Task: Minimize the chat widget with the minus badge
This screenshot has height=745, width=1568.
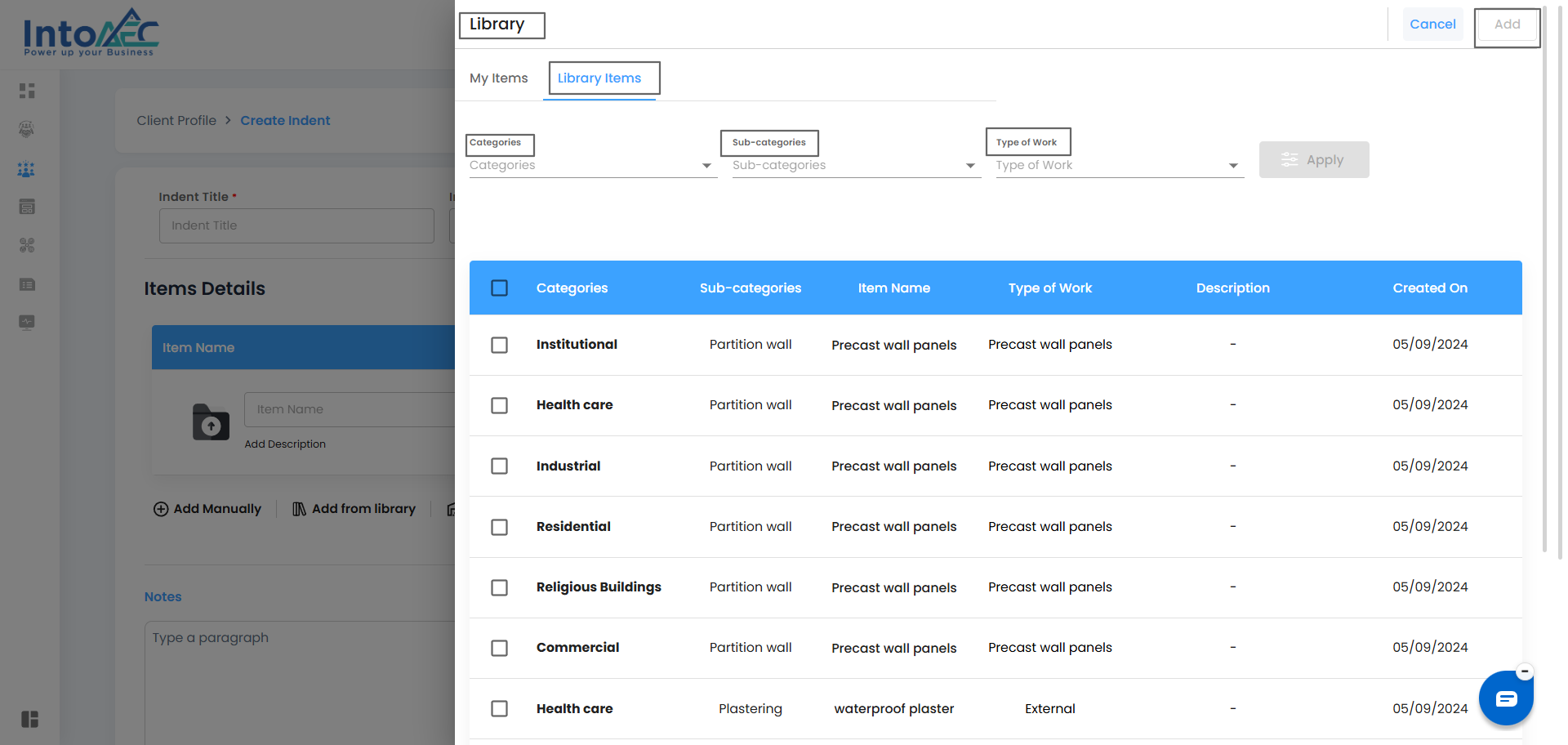Action: click(1525, 671)
